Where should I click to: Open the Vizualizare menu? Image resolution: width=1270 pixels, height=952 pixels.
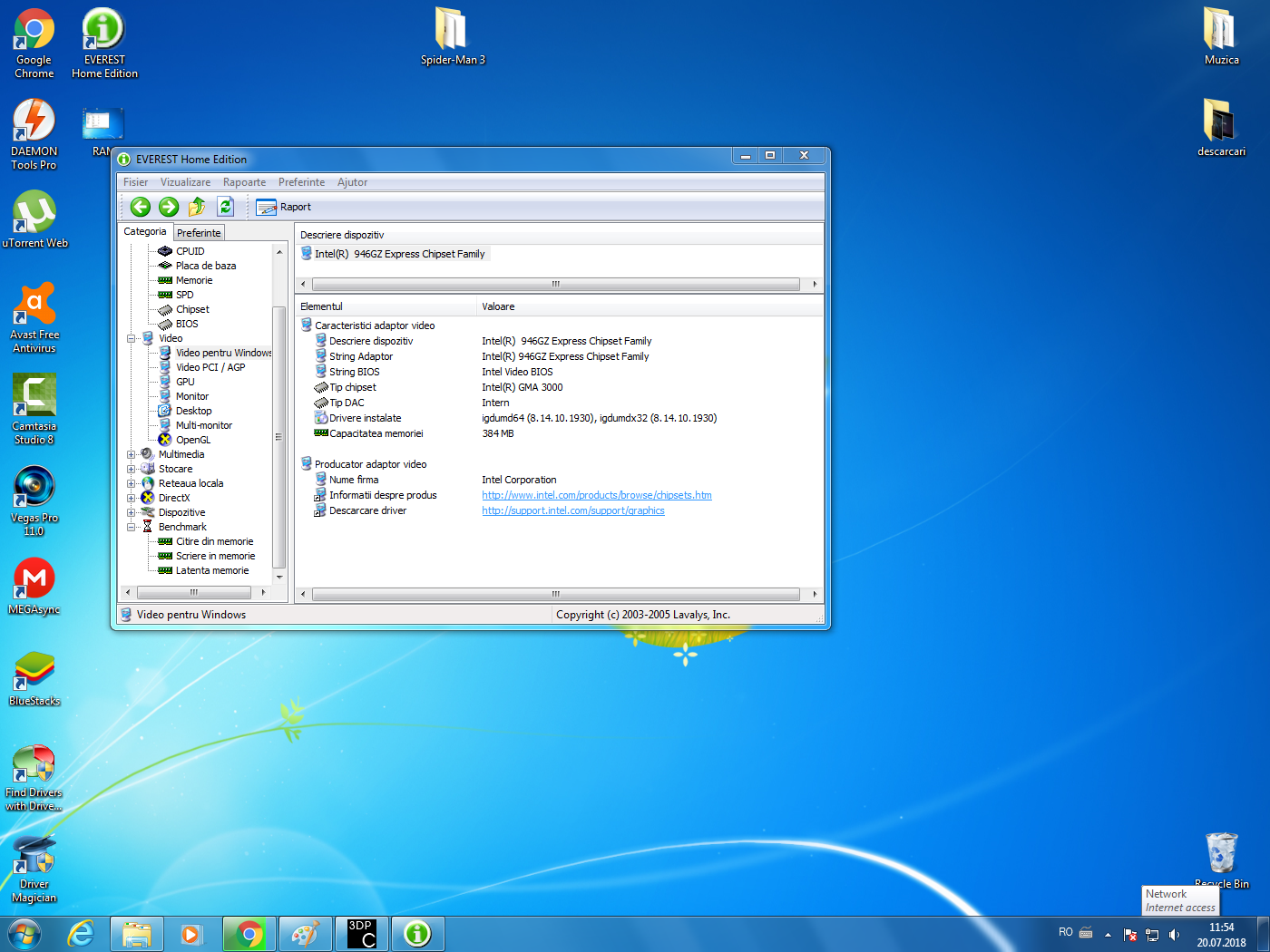(185, 182)
